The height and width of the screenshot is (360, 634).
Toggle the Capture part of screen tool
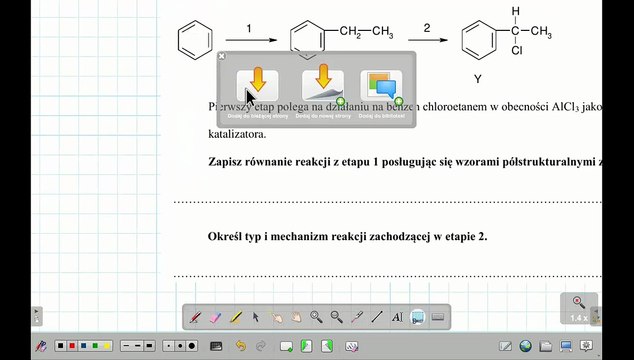pos(418,317)
